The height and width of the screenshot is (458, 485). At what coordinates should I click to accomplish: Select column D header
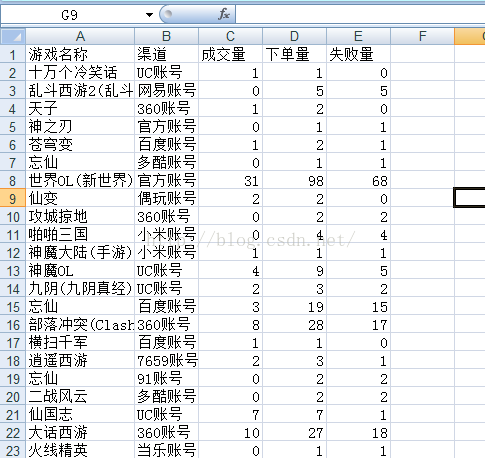[295, 36]
